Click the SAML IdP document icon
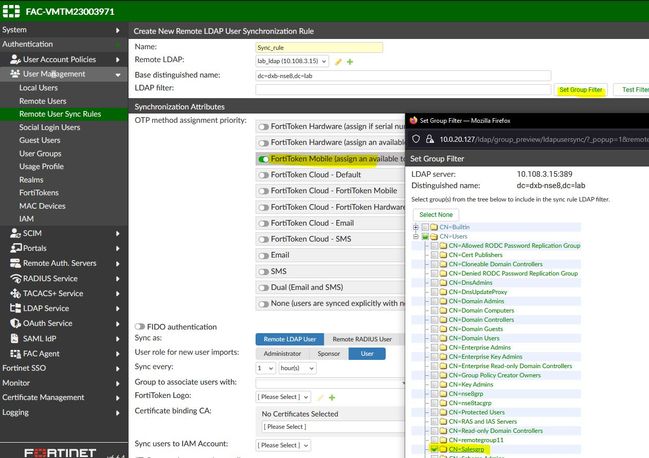Image resolution: width=649 pixels, height=458 pixels. pos(14,338)
